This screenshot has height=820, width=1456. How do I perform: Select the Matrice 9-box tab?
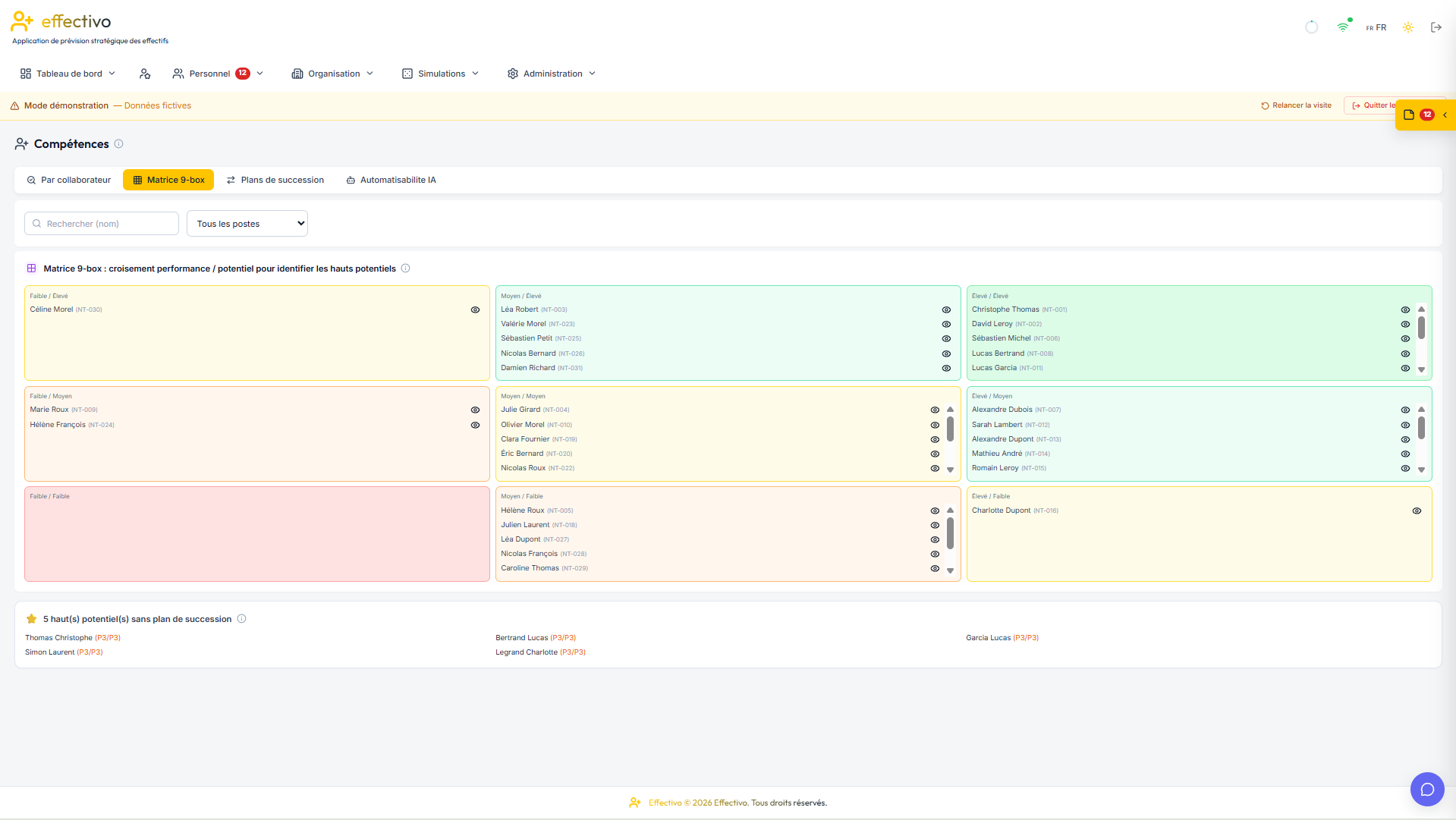[168, 181]
